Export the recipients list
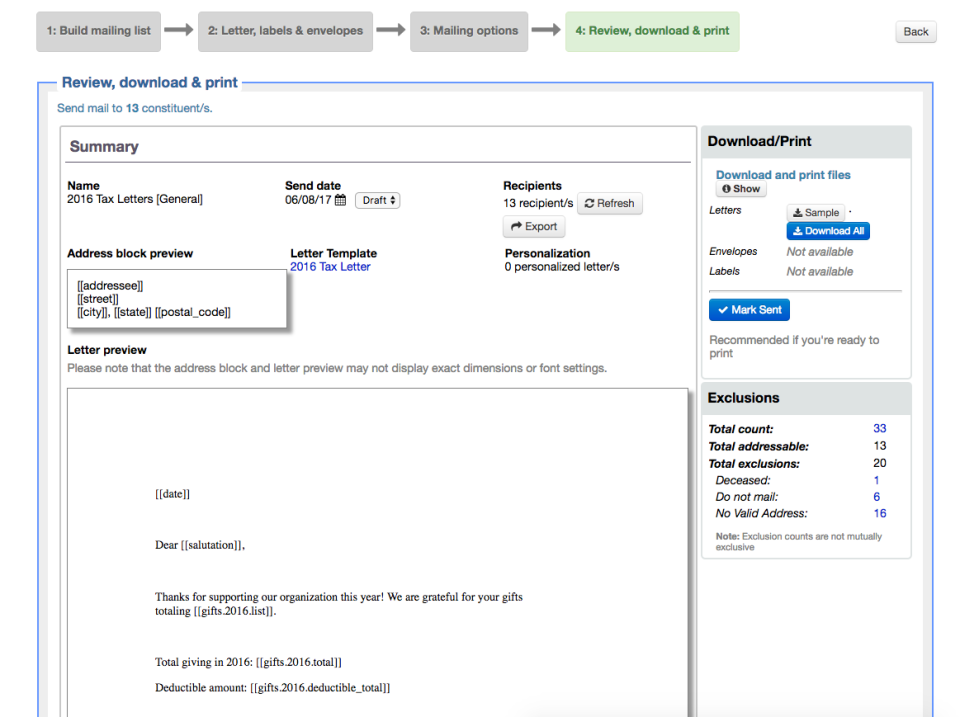The height and width of the screenshot is (717, 960). (x=534, y=227)
